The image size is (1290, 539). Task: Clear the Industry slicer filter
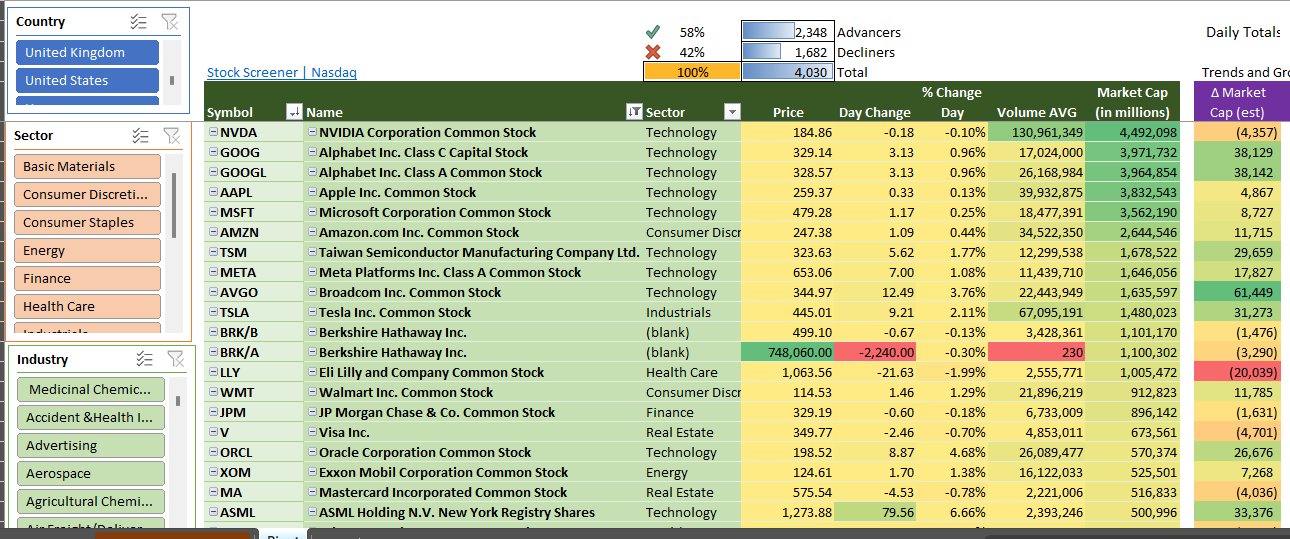(x=175, y=359)
